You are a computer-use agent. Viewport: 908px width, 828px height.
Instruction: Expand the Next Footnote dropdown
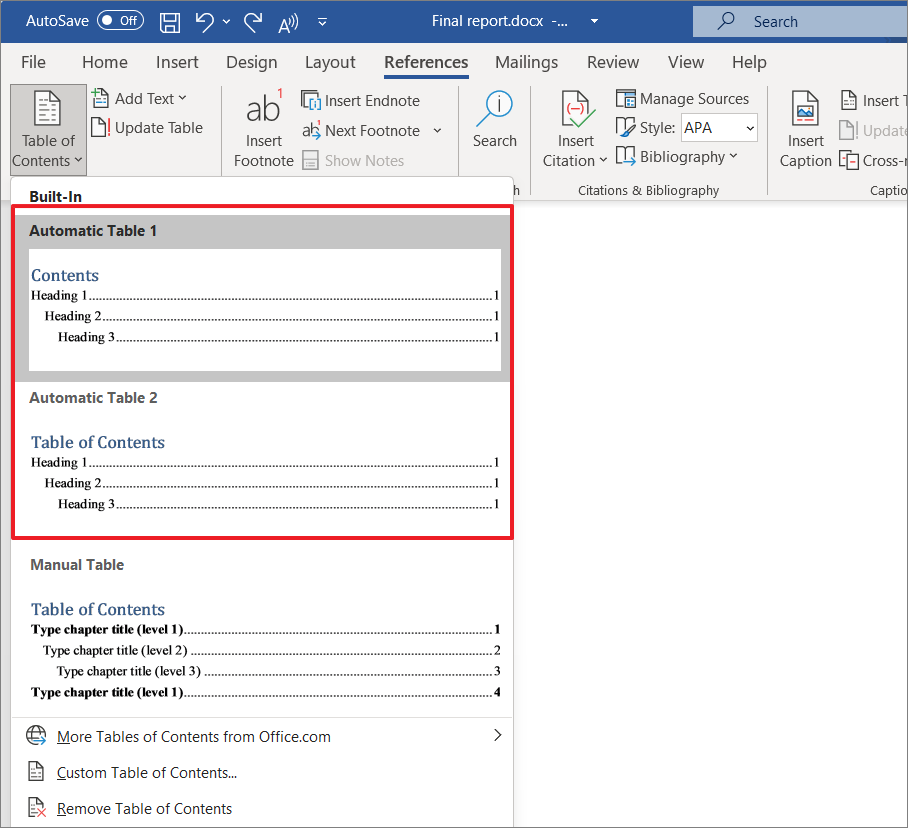point(437,130)
